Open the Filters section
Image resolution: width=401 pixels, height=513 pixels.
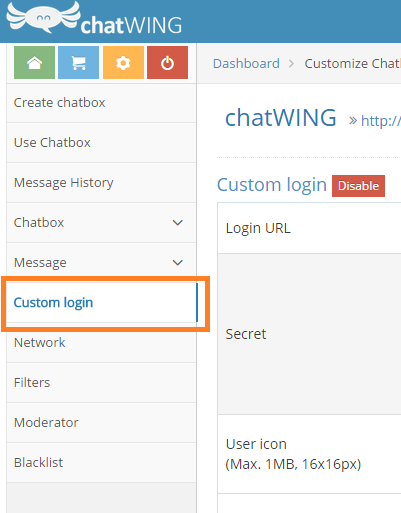pyautogui.click(x=101, y=383)
